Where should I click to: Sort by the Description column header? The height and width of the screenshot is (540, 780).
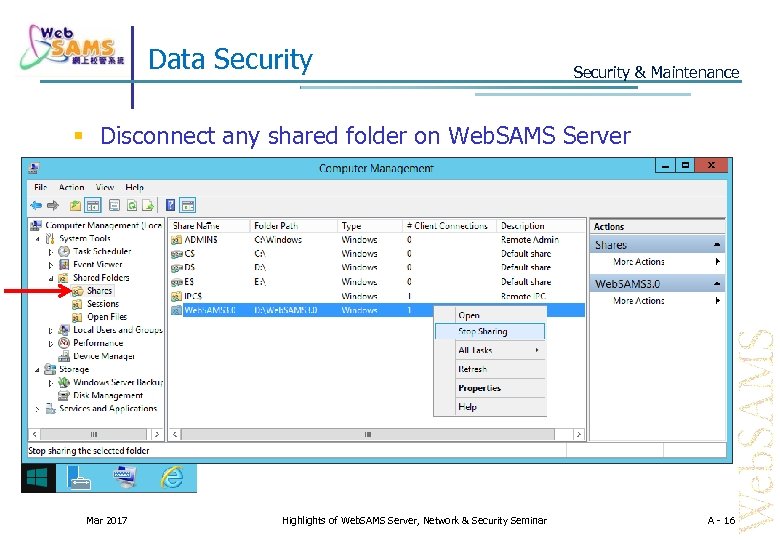(x=541, y=226)
